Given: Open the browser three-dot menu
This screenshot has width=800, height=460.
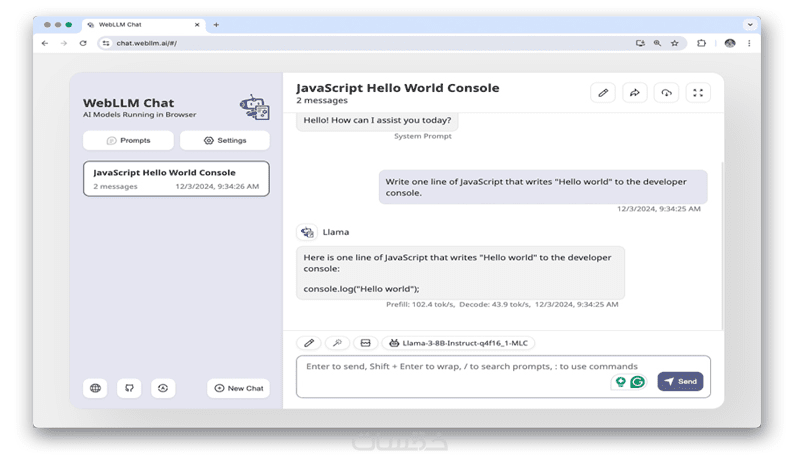Looking at the screenshot, I should 749,43.
